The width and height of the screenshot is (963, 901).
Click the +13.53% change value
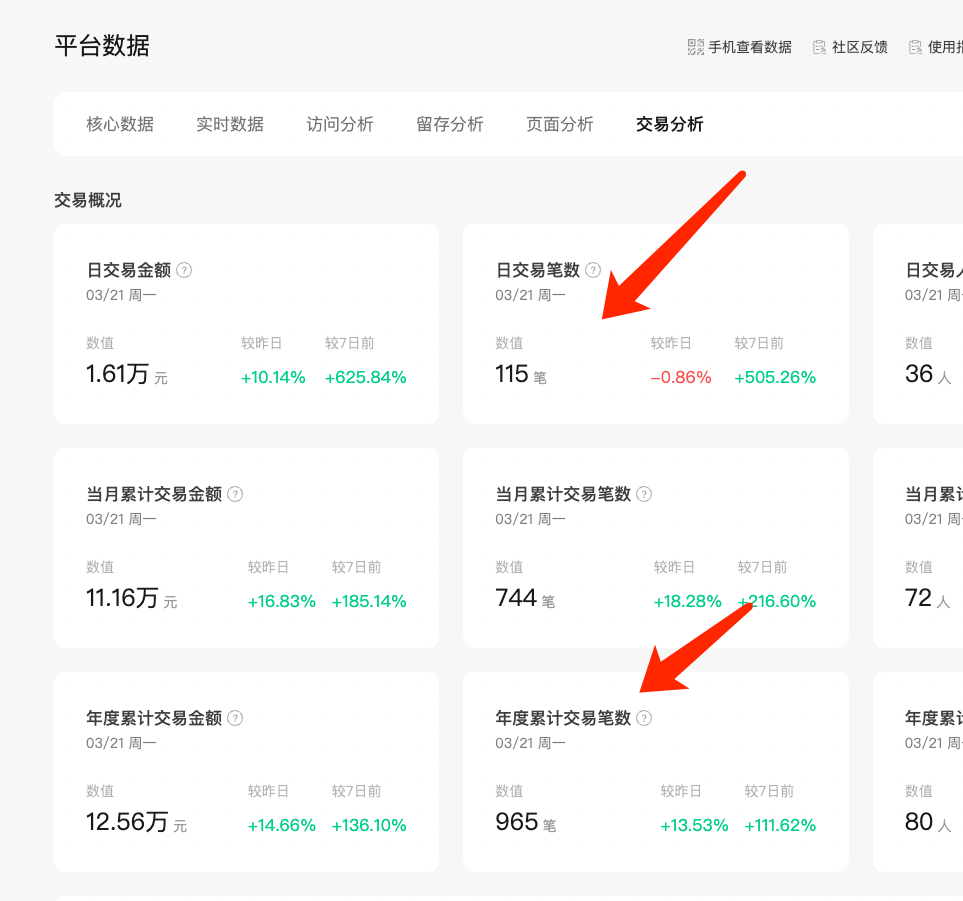click(x=694, y=825)
